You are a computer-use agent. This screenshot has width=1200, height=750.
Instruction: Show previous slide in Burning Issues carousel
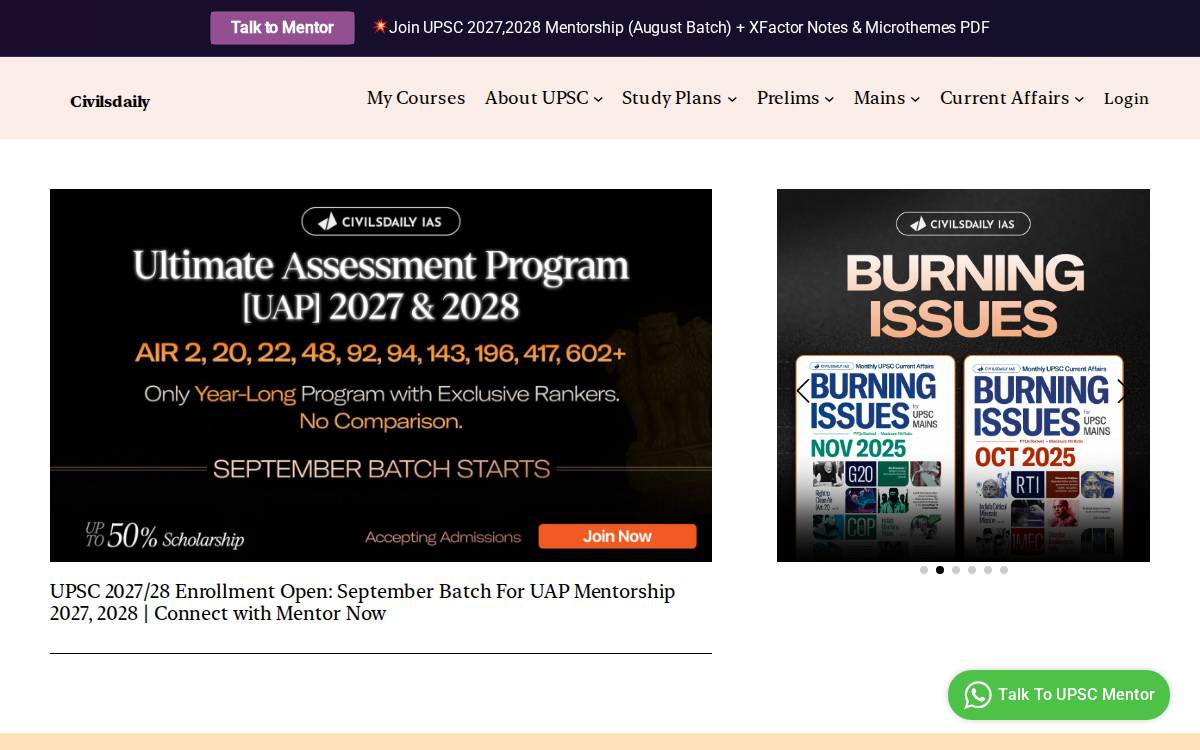802,391
